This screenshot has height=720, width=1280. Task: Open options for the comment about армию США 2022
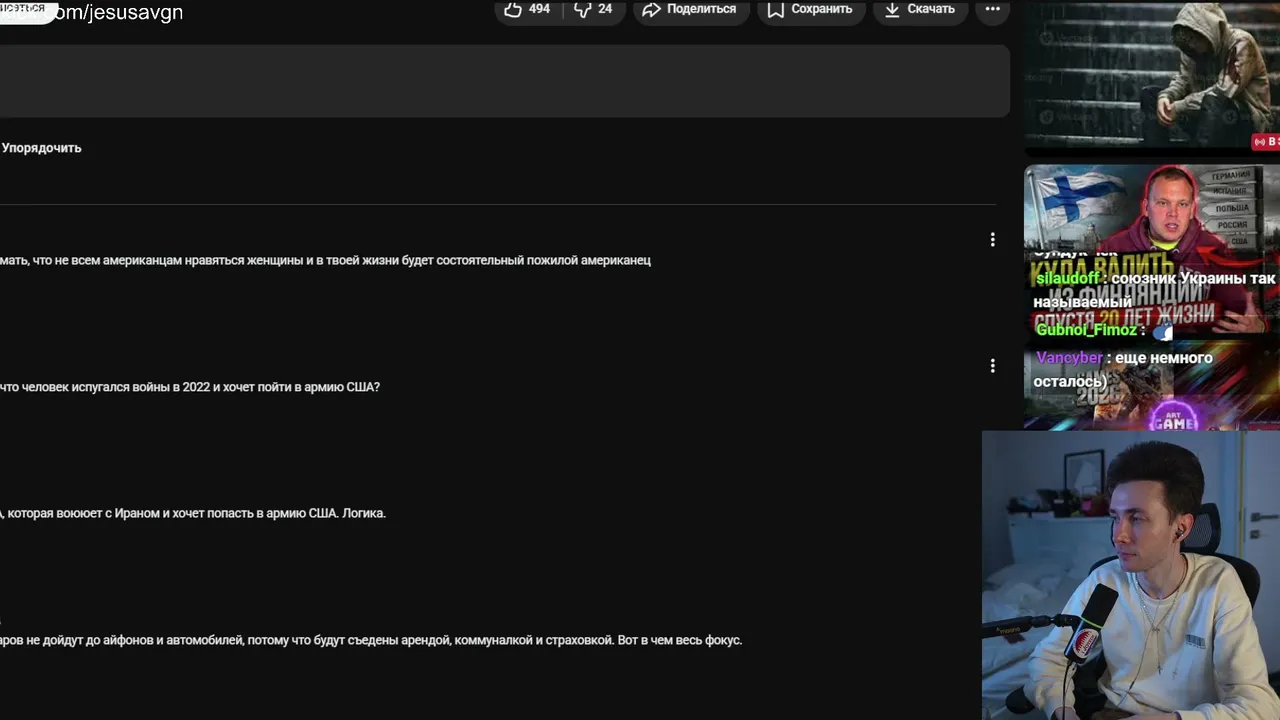pos(992,366)
